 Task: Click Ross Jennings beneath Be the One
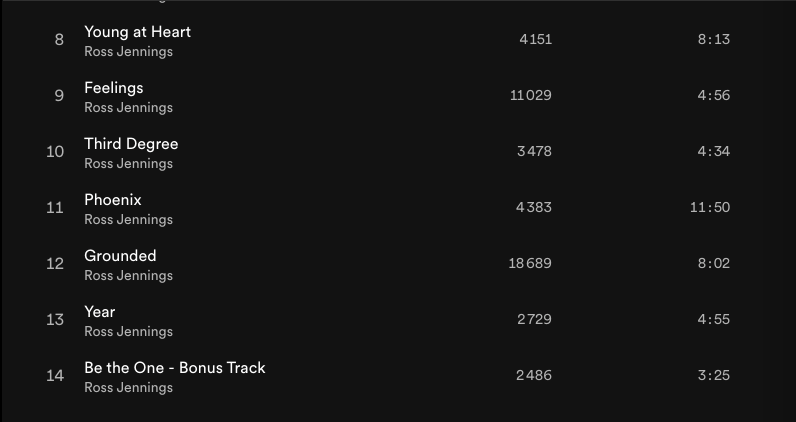(128, 388)
